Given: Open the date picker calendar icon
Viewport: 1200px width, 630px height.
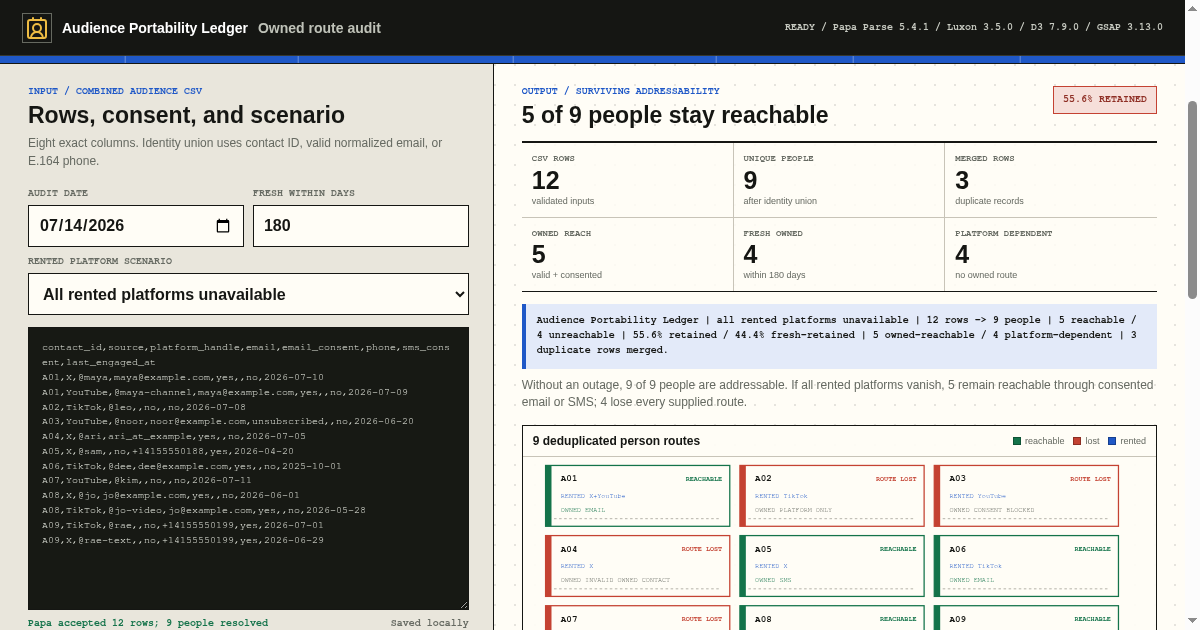Looking at the screenshot, I should (223, 226).
